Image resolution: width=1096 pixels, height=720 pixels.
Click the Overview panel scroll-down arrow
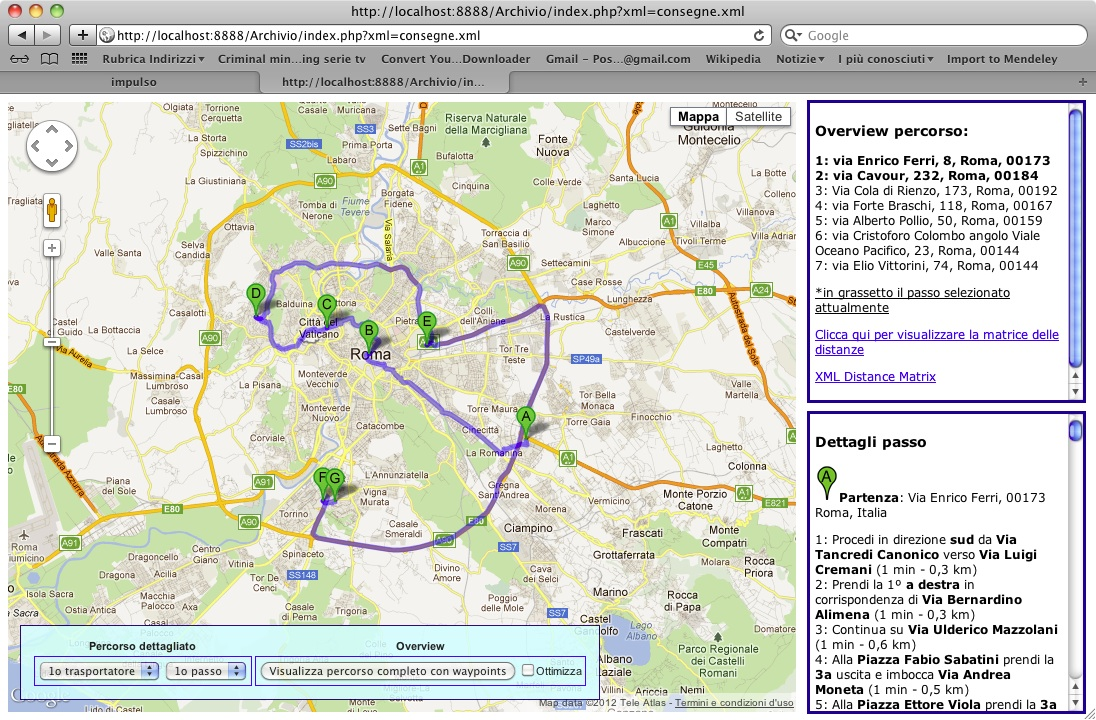click(1076, 392)
